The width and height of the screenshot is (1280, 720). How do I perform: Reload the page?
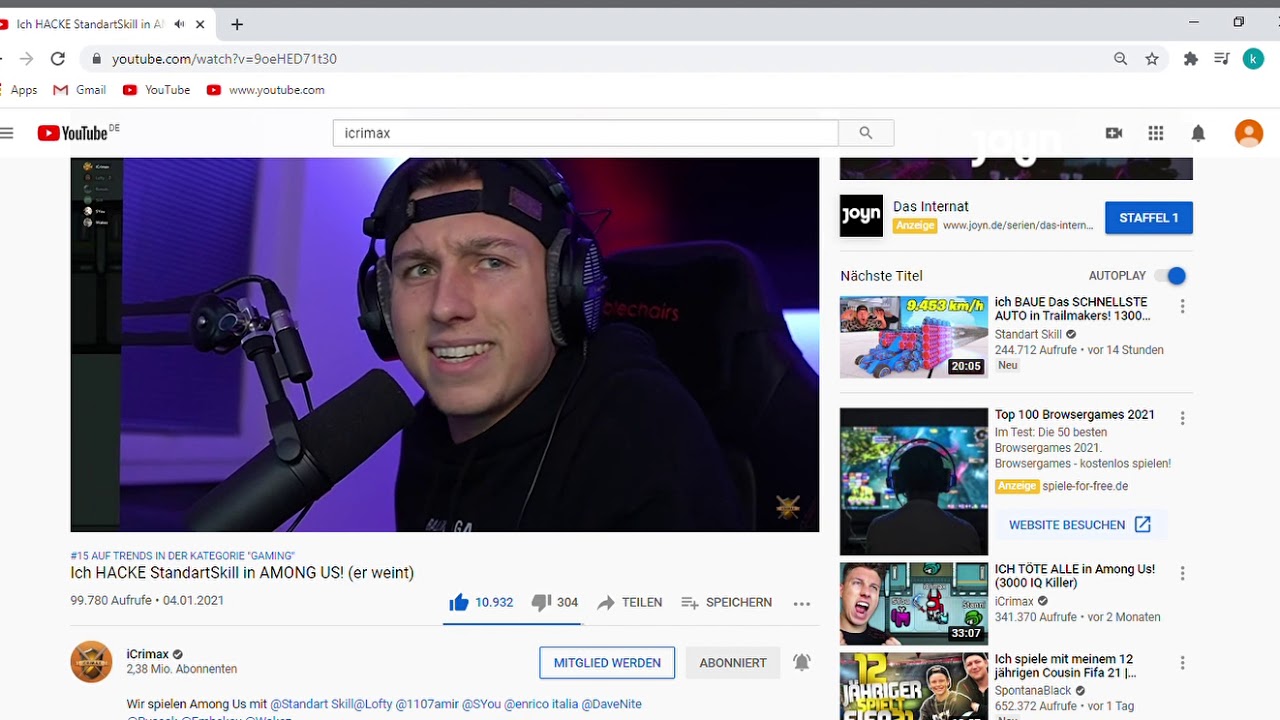click(58, 59)
